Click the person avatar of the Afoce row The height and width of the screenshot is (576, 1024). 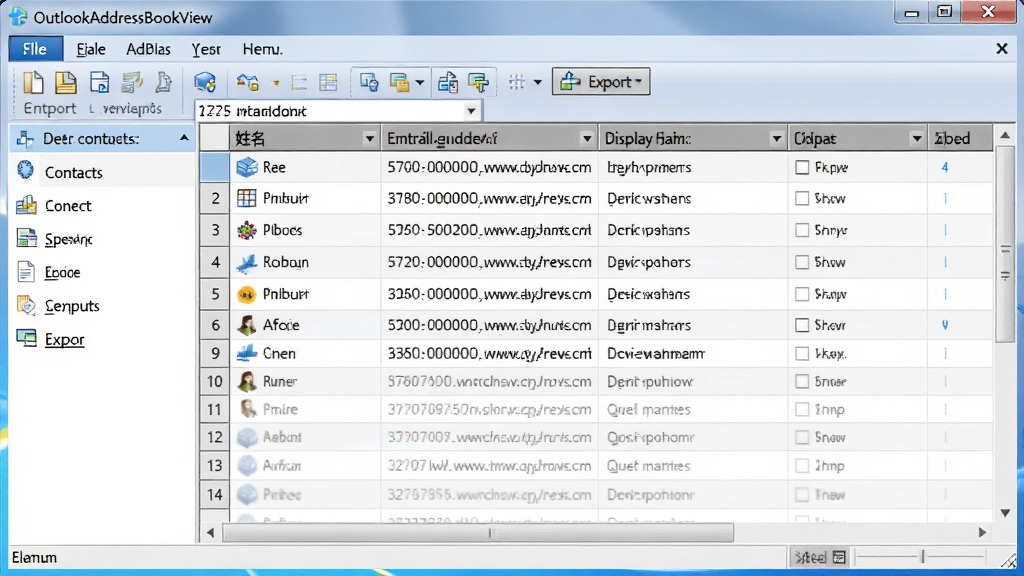tap(247, 325)
